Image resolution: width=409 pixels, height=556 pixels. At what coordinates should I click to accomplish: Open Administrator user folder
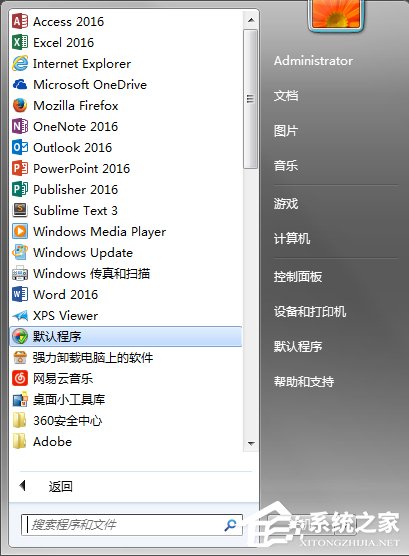(313, 61)
